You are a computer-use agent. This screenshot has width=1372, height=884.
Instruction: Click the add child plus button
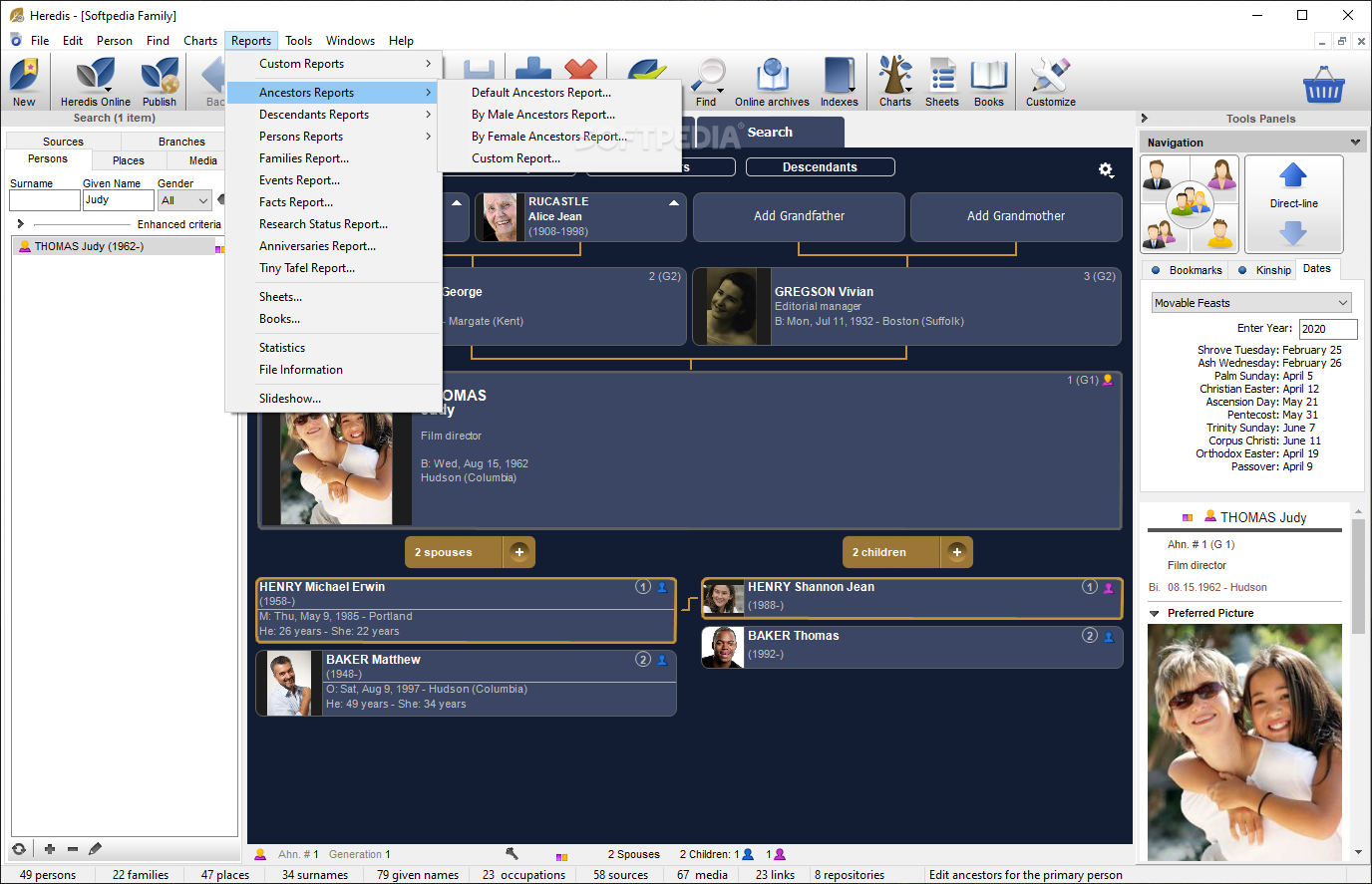click(x=957, y=552)
